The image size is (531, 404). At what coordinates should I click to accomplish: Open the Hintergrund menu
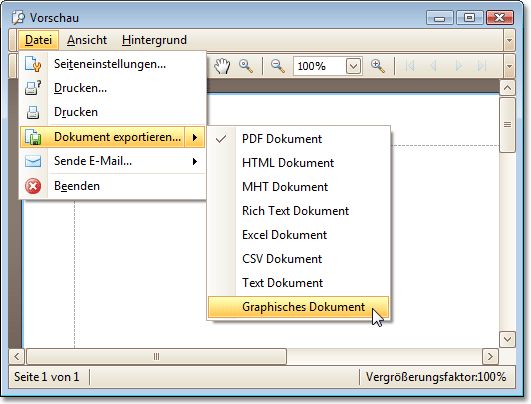154,40
